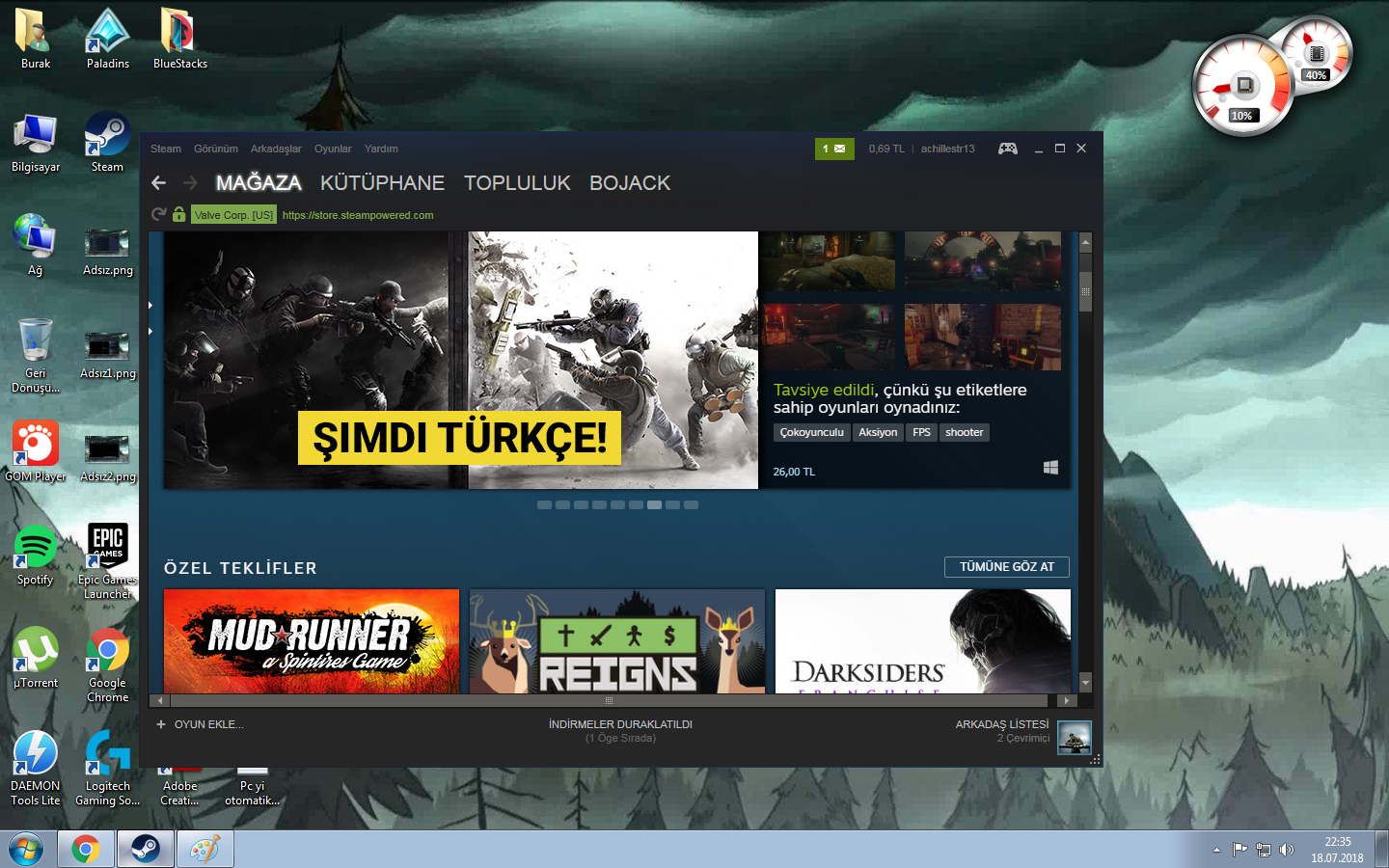Click the plus icon next to OYUN EKLE
This screenshot has width=1389, height=868.
(x=161, y=724)
